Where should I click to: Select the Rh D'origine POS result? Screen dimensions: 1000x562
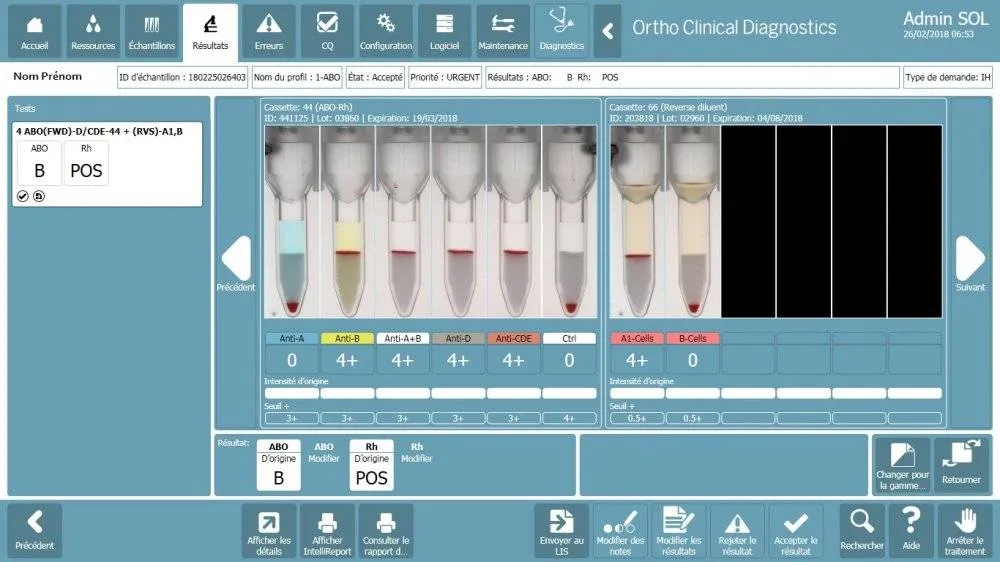371,466
